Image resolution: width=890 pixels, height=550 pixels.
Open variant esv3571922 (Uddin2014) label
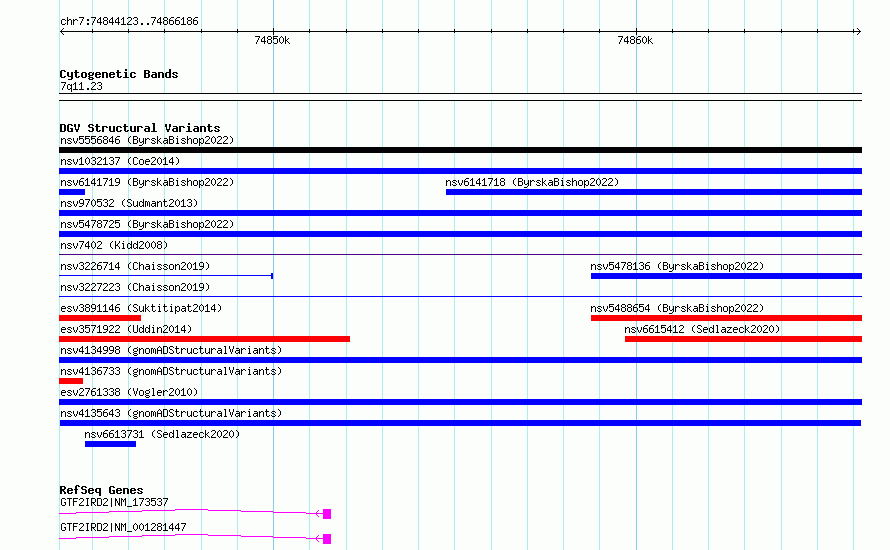point(126,329)
